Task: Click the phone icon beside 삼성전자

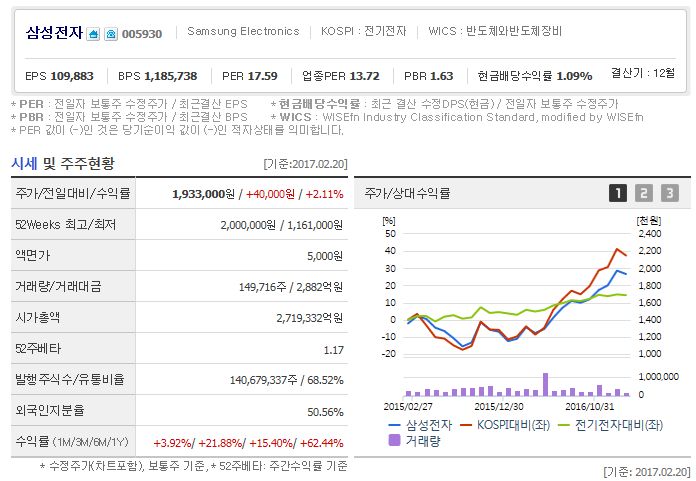Action: point(111,34)
